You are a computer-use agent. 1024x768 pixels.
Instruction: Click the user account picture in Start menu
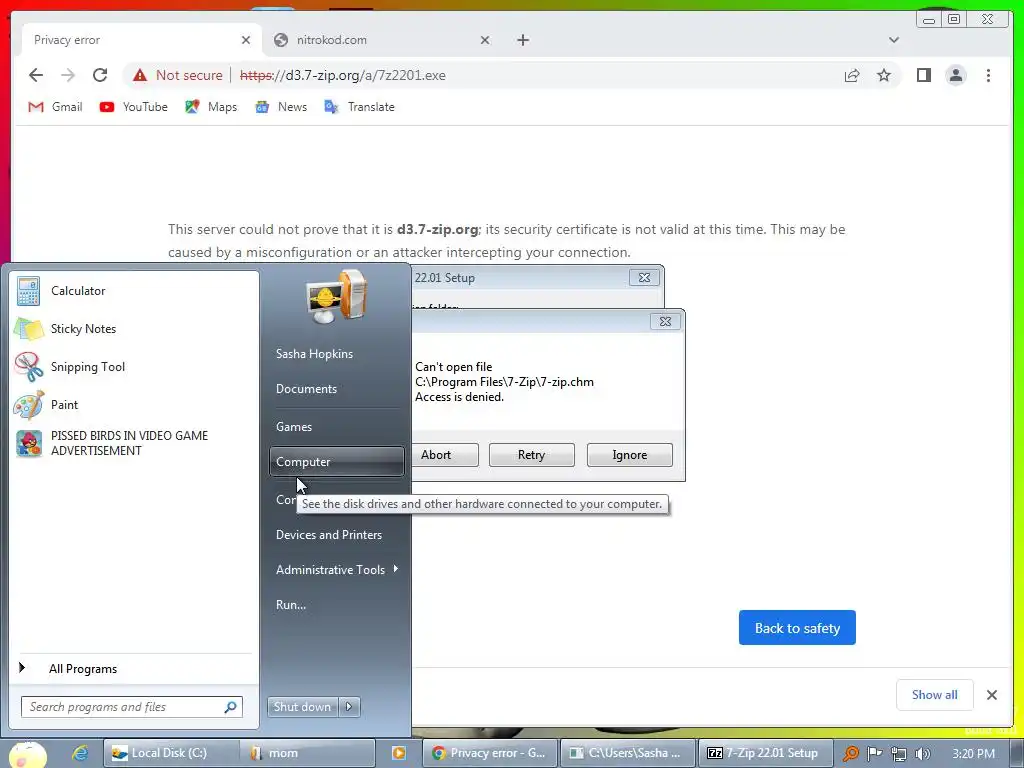tap(336, 297)
